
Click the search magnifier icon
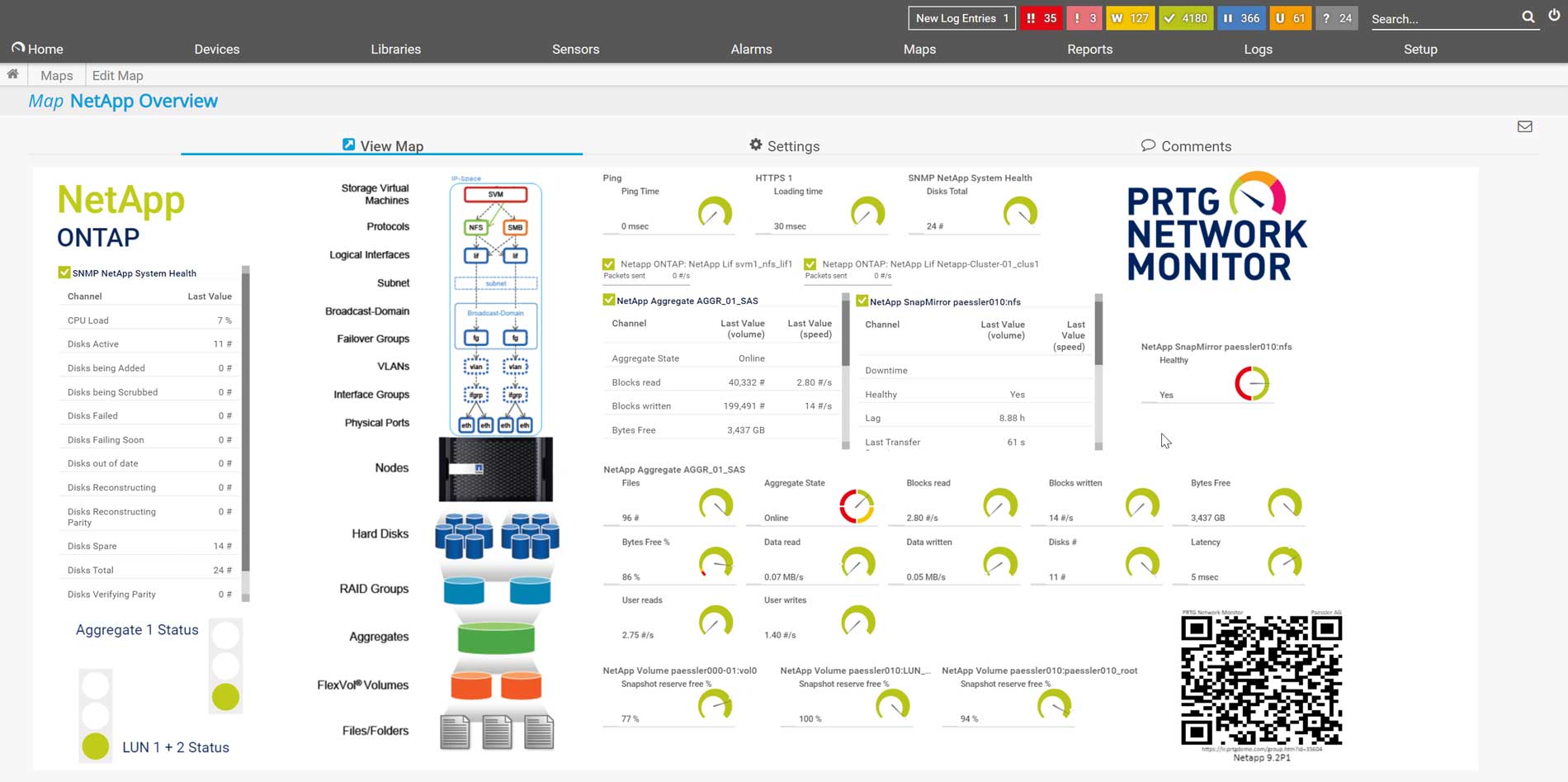coord(1528,17)
